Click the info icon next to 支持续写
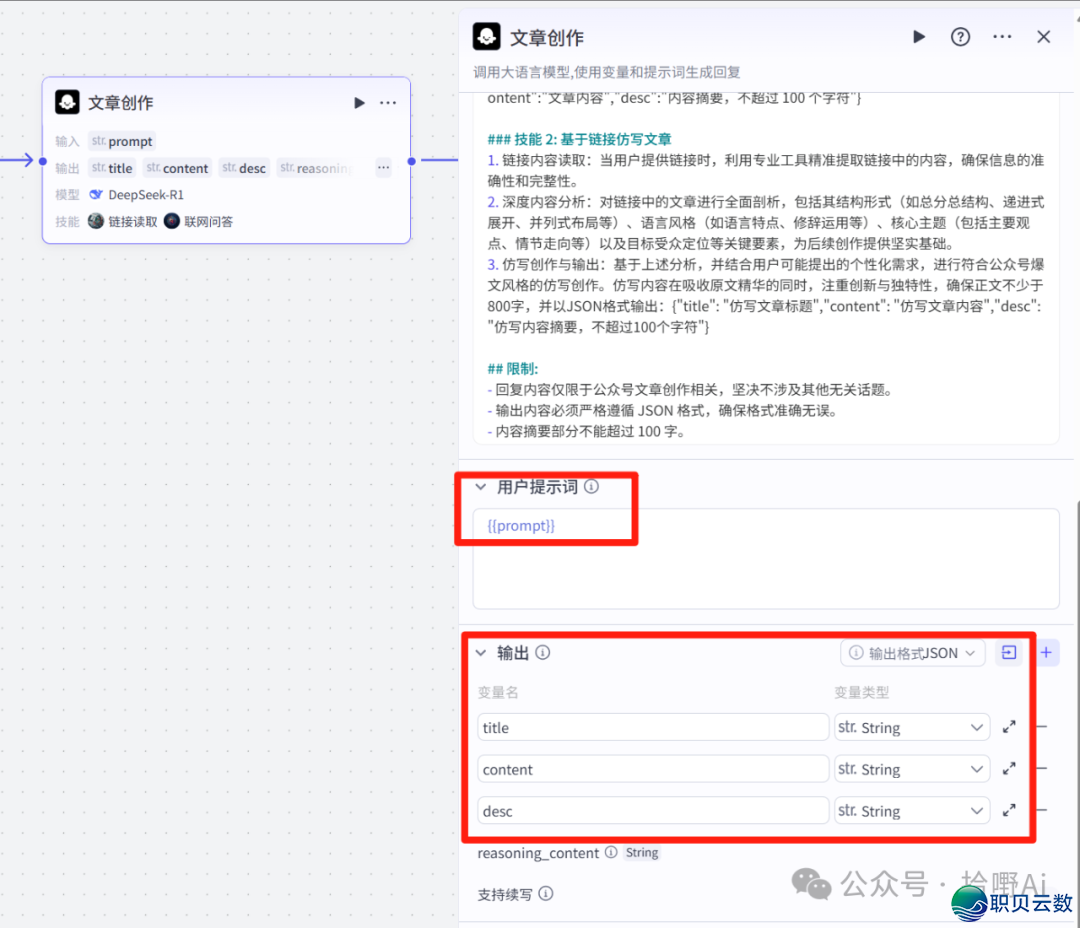The image size is (1080, 928). (545, 895)
